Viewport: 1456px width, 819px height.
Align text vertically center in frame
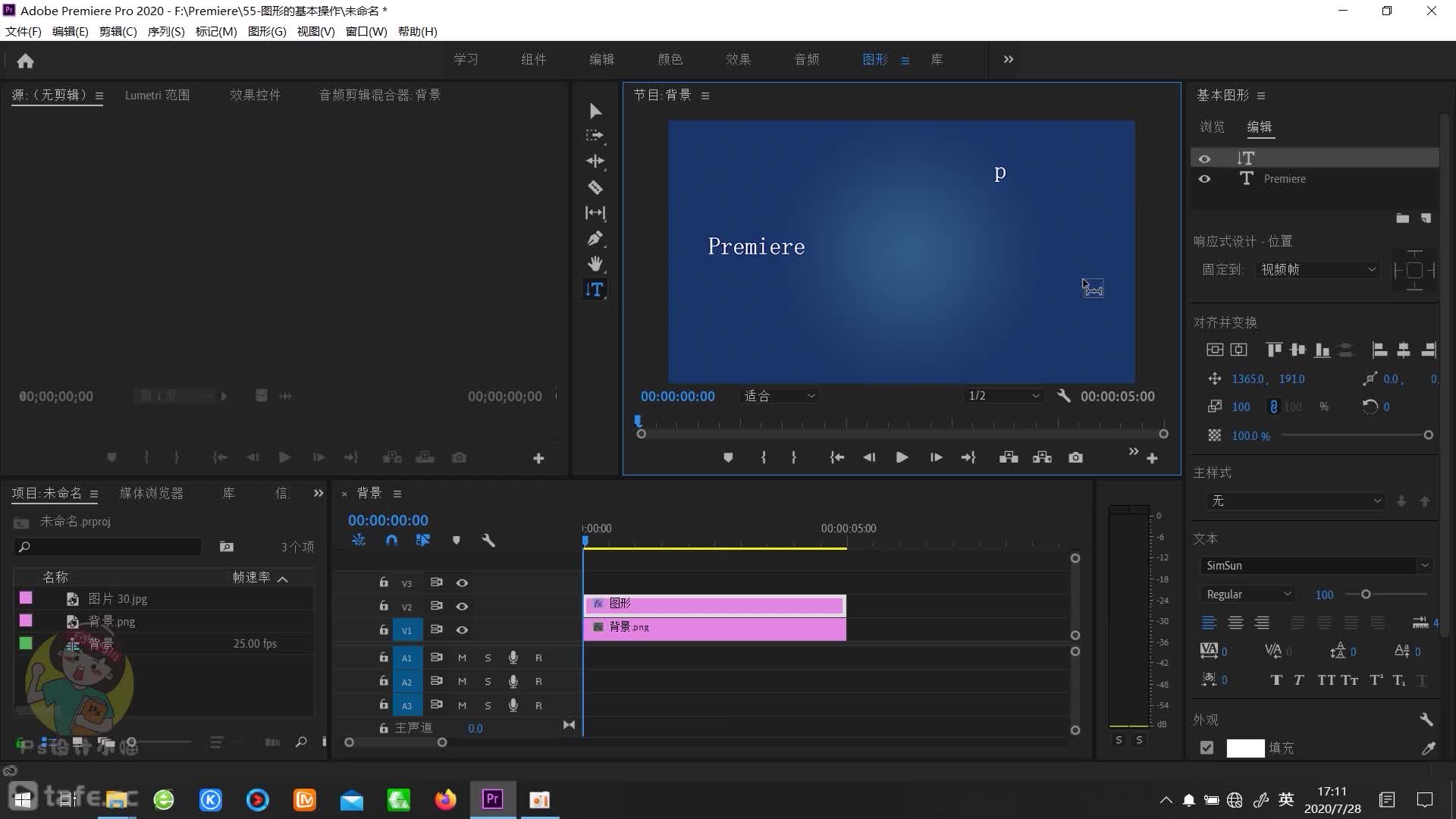1215,350
